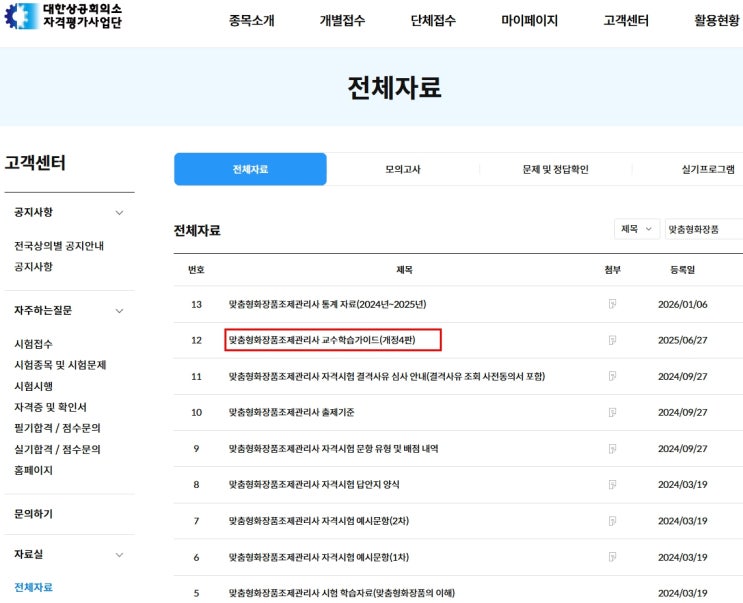Open post 자격시험 예시문항(2차)
Screen dimensions: 743x603
[x=318, y=521]
